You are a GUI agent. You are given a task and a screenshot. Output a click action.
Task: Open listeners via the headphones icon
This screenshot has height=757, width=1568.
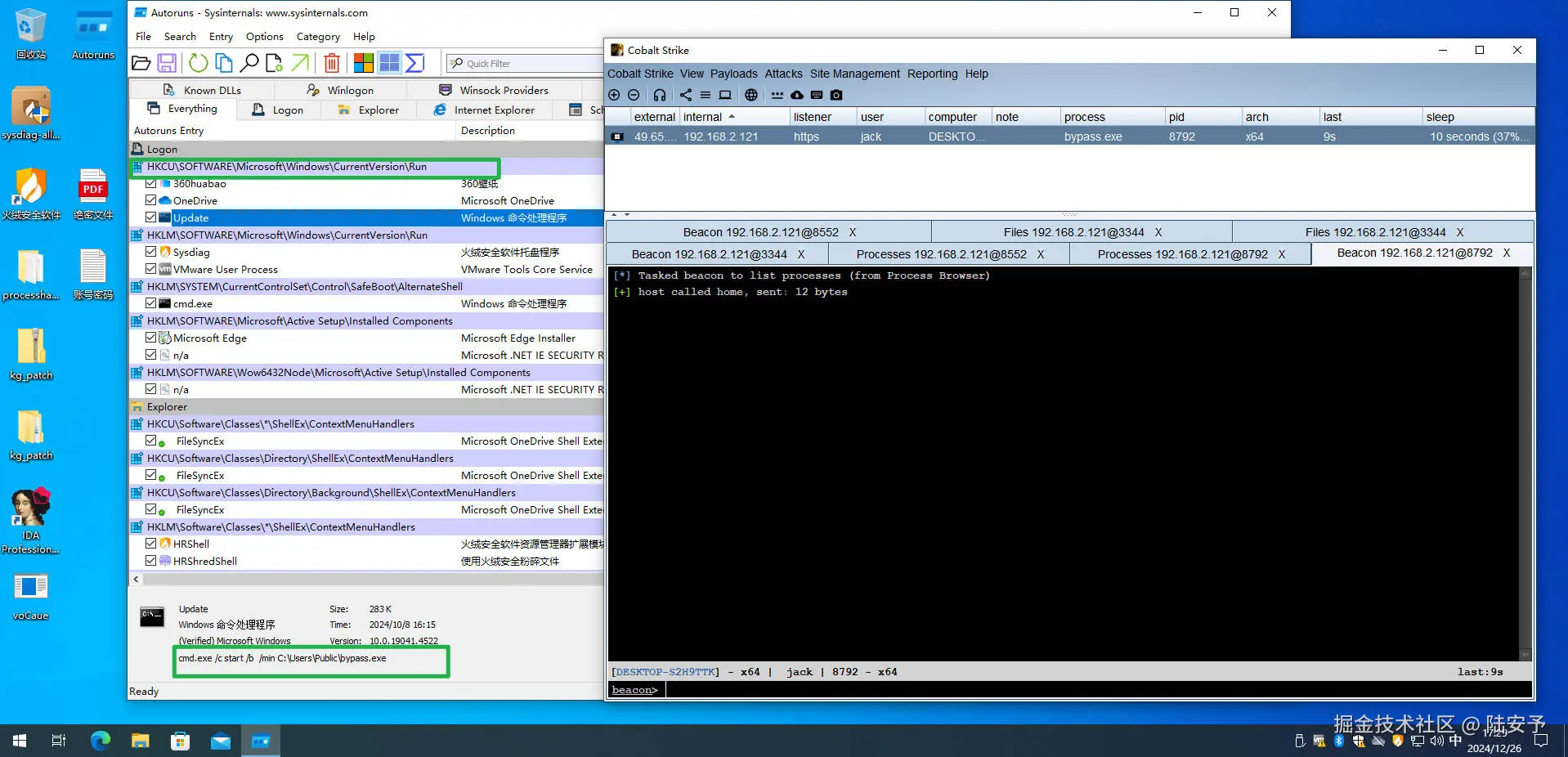660,95
